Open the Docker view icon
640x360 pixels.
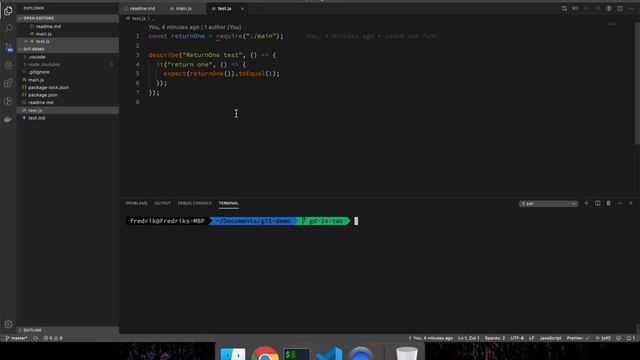tap(8, 119)
